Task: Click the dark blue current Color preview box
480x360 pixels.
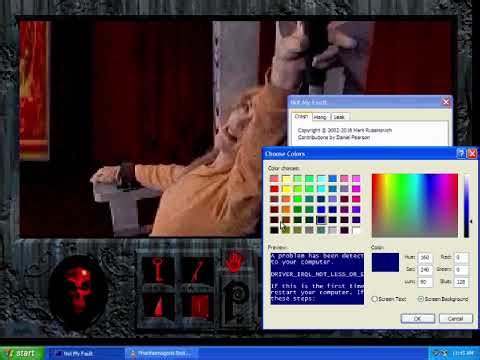Action: [x=385, y=262]
